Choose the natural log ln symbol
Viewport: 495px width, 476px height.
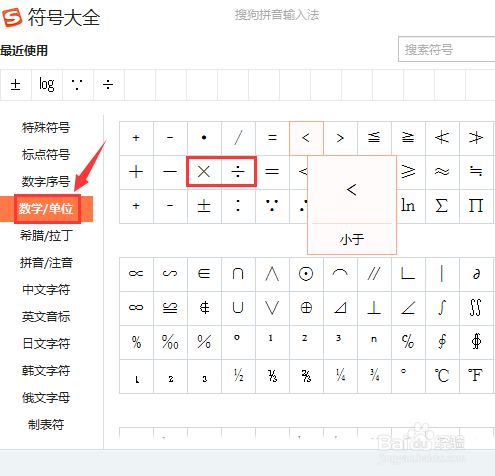pos(408,206)
